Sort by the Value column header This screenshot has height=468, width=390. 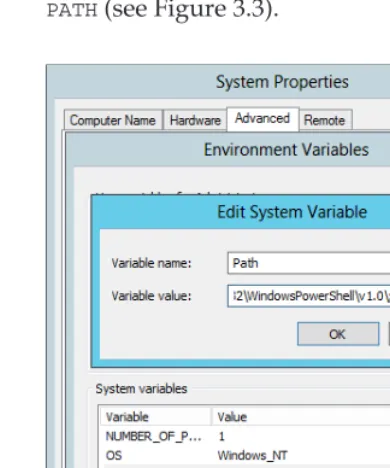pyautogui.click(x=301, y=417)
